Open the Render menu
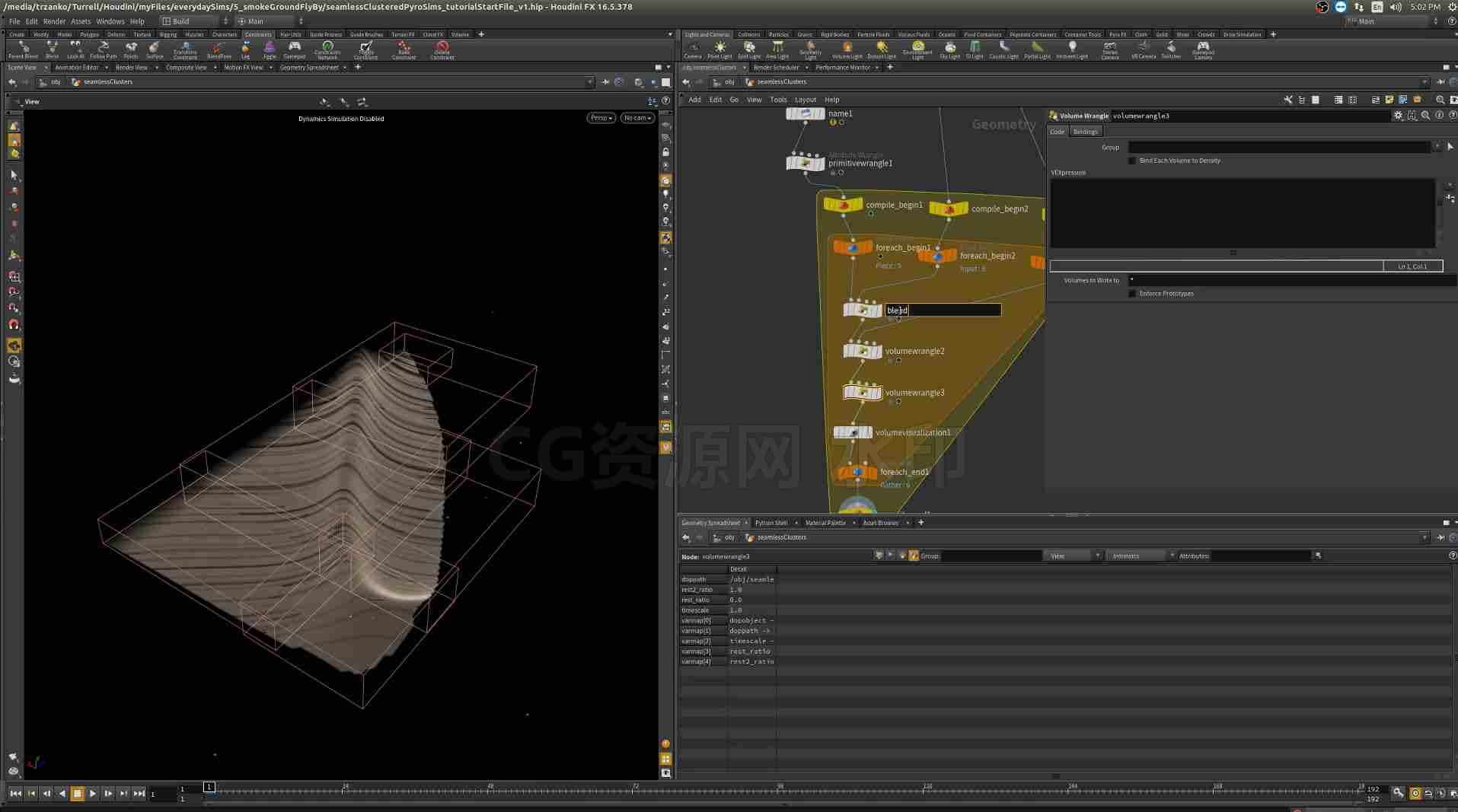The image size is (1458, 812). point(54,21)
